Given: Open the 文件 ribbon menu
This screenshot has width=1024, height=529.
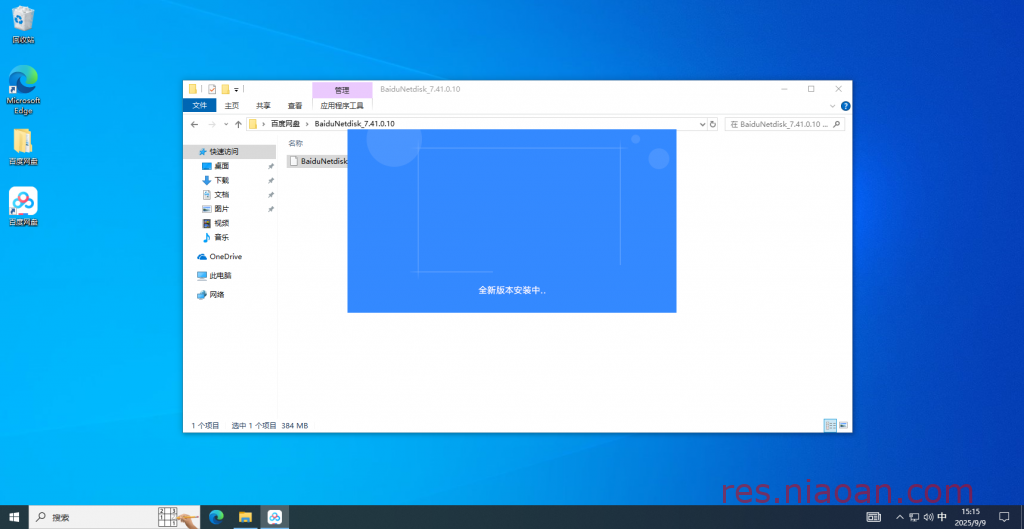Looking at the screenshot, I should [200, 105].
